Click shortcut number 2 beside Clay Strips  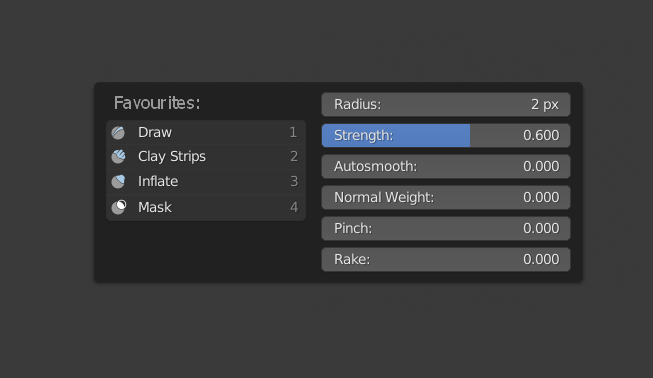tap(294, 157)
